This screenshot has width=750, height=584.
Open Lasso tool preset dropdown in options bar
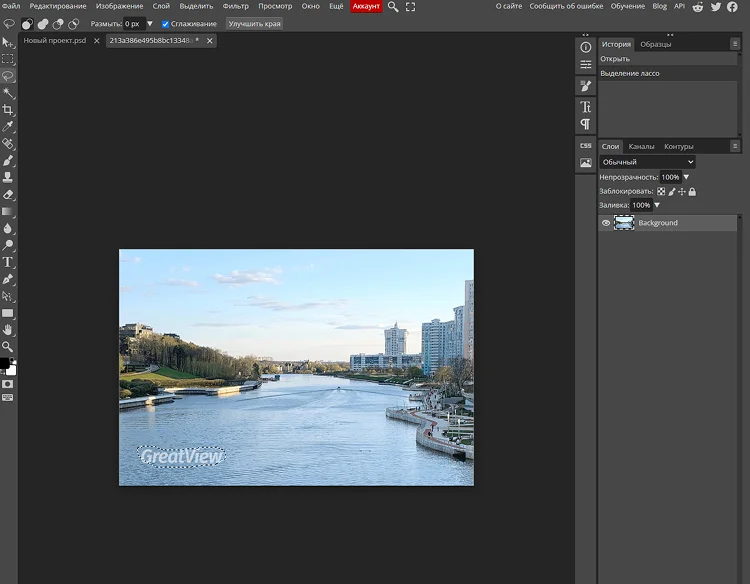pyautogui.click(x=9, y=24)
